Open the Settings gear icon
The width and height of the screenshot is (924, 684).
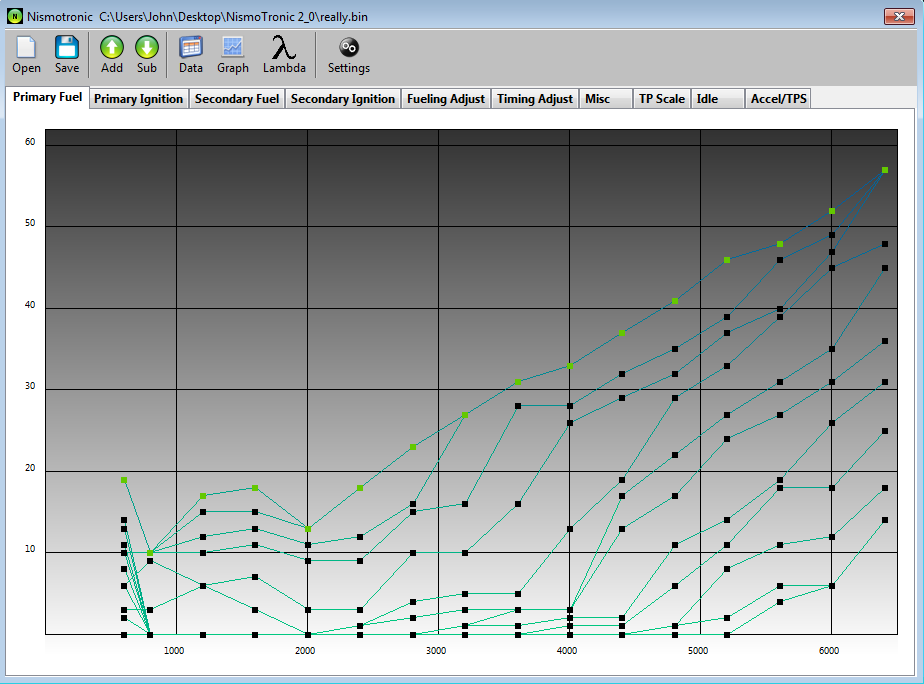pyautogui.click(x=349, y=47)
